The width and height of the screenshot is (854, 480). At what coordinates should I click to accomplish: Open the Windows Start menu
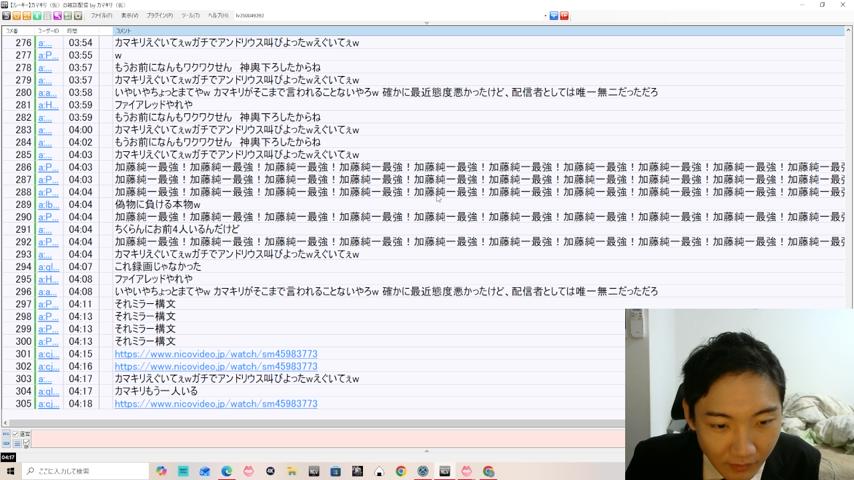tap(10, 471)
